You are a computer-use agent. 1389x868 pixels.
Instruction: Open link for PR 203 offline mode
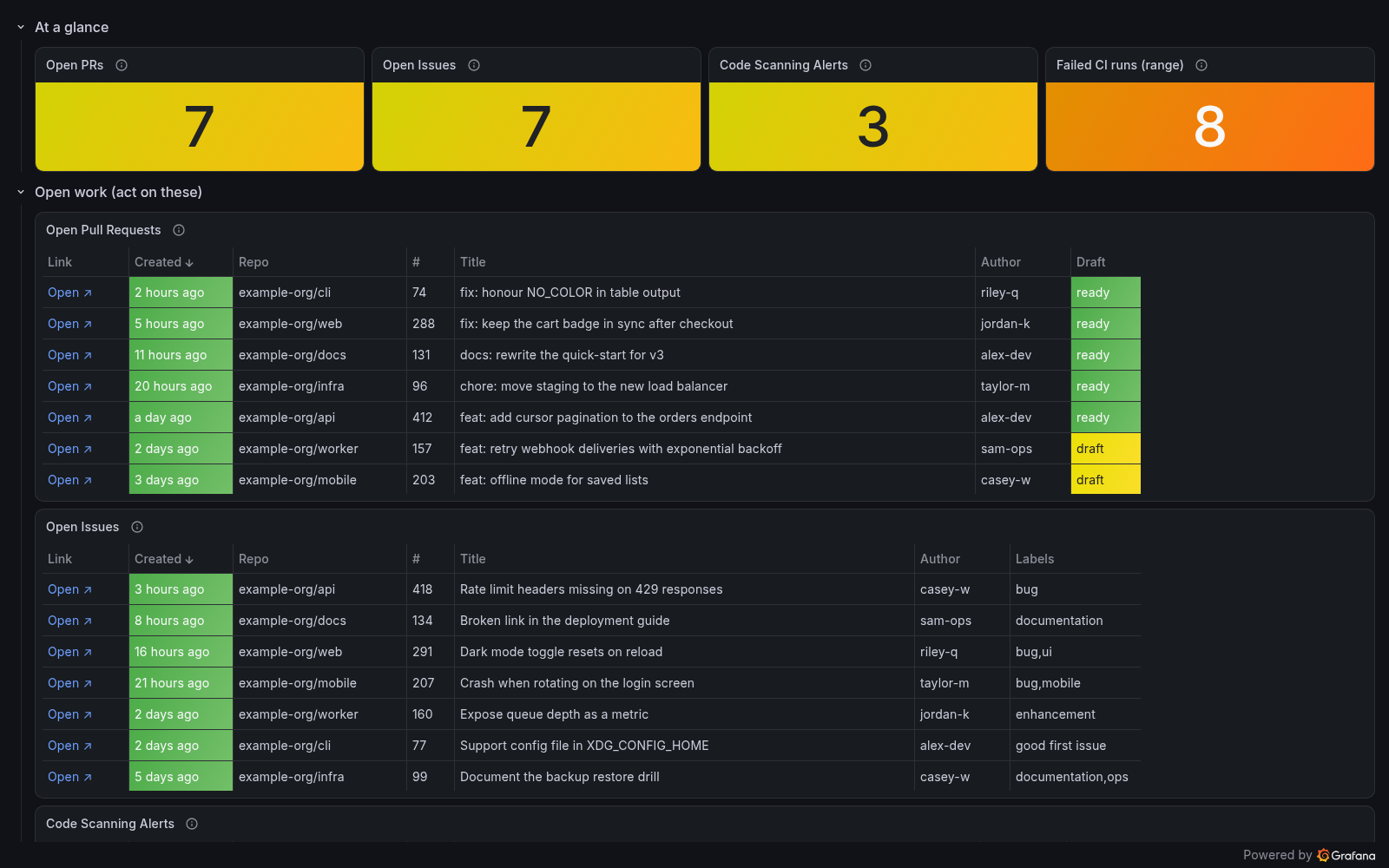click(x=69, y=480)
